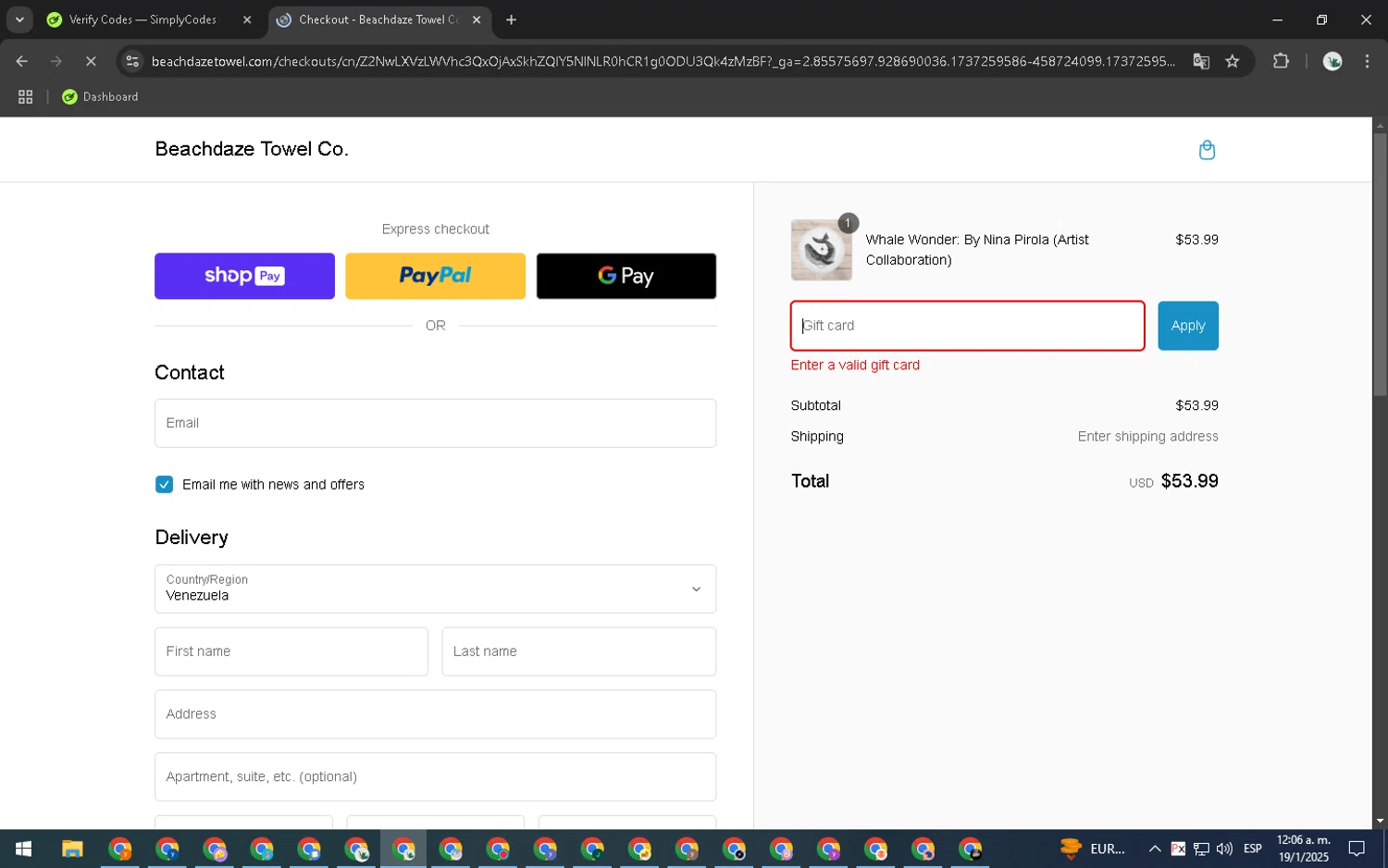Click the Enter a valid gift card error
Viewport: 1388px width, 868px height.
click(x=855, y=365)
